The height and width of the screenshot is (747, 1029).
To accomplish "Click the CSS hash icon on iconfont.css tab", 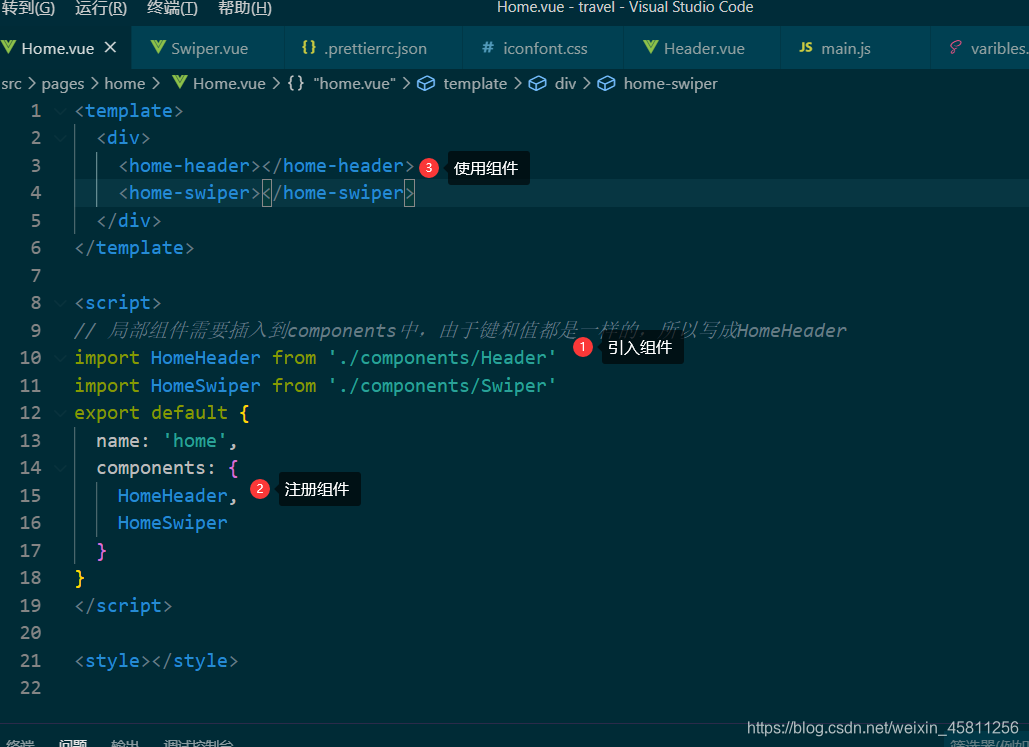I will (488, 47).
